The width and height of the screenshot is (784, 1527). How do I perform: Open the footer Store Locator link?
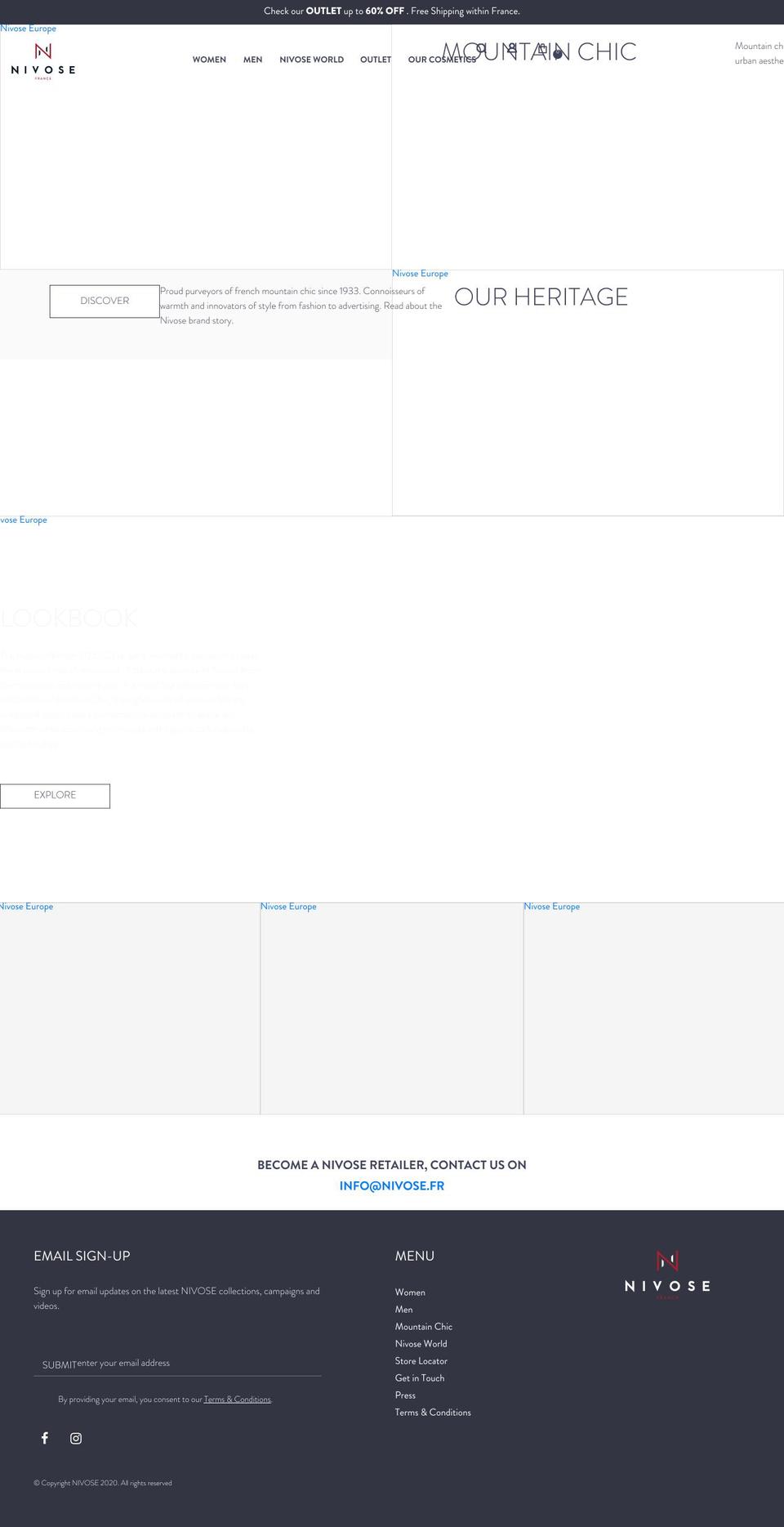[x=421, y=1361]
